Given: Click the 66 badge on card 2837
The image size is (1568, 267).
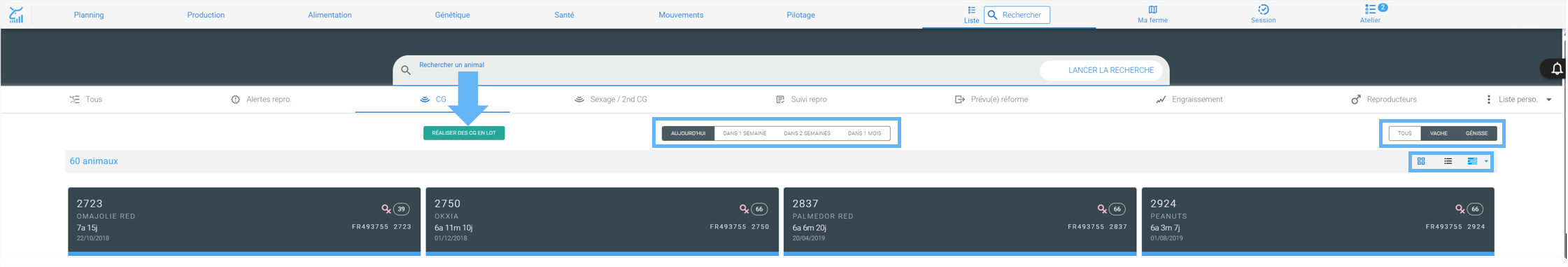Looking at the screenshot, I should pos(1117,209).
